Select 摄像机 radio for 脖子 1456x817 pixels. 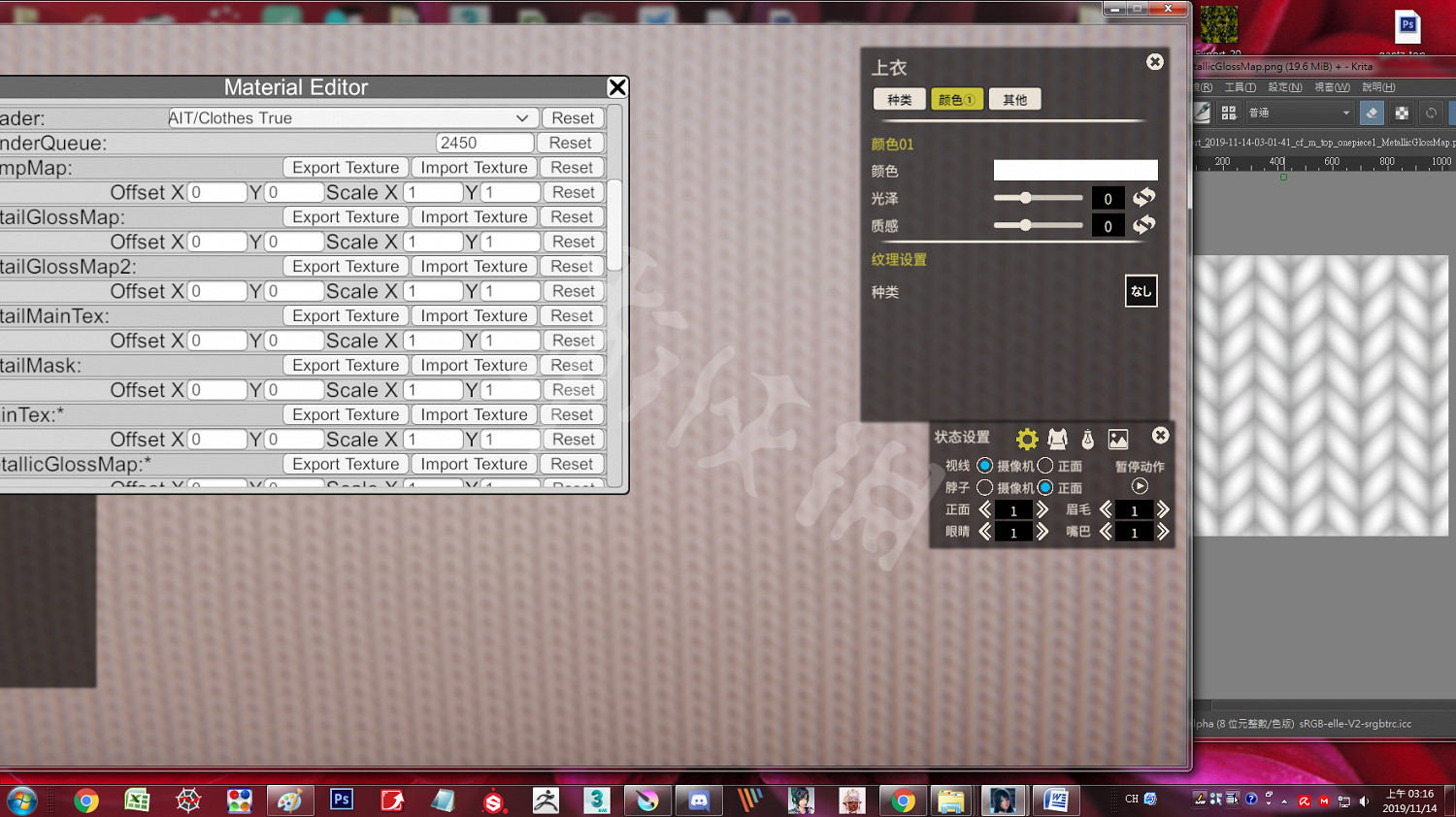point(984,488)
